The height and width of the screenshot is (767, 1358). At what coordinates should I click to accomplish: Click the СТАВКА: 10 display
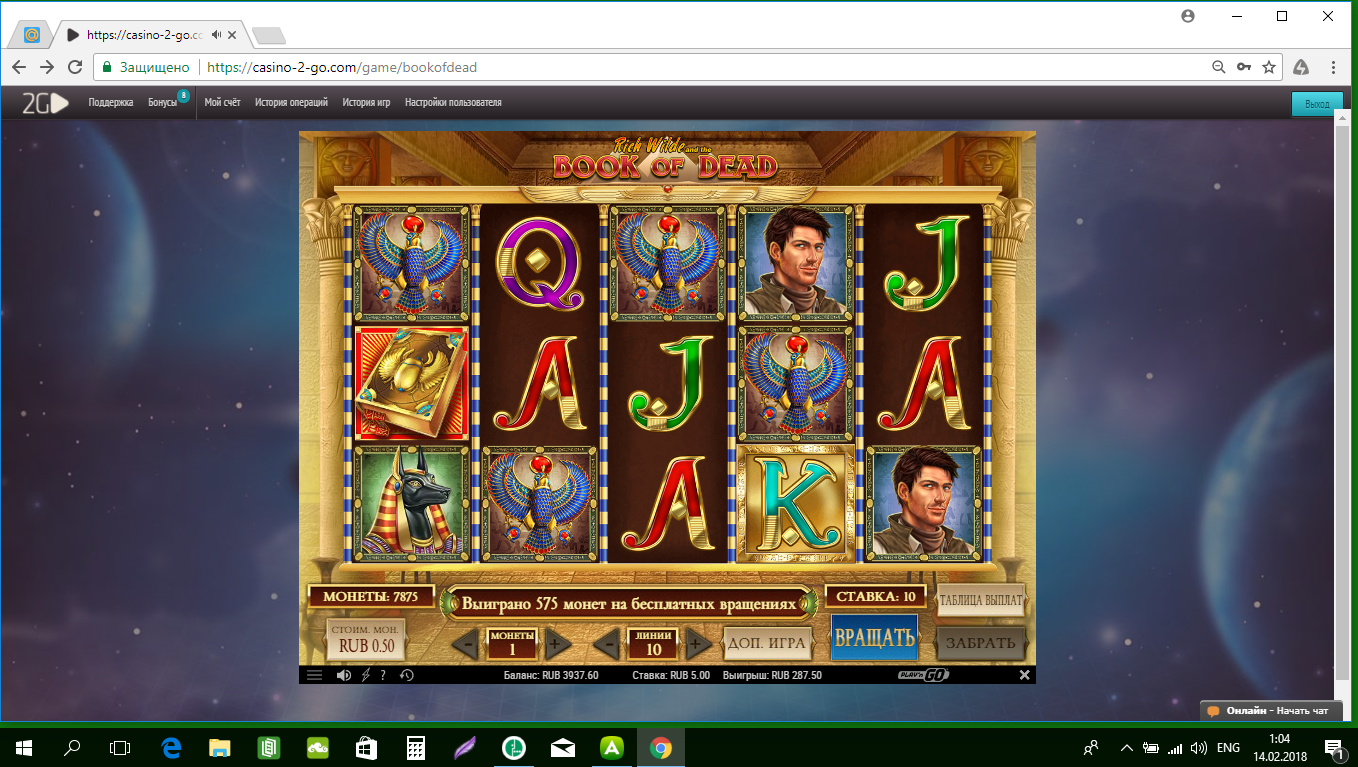point(875,597)
